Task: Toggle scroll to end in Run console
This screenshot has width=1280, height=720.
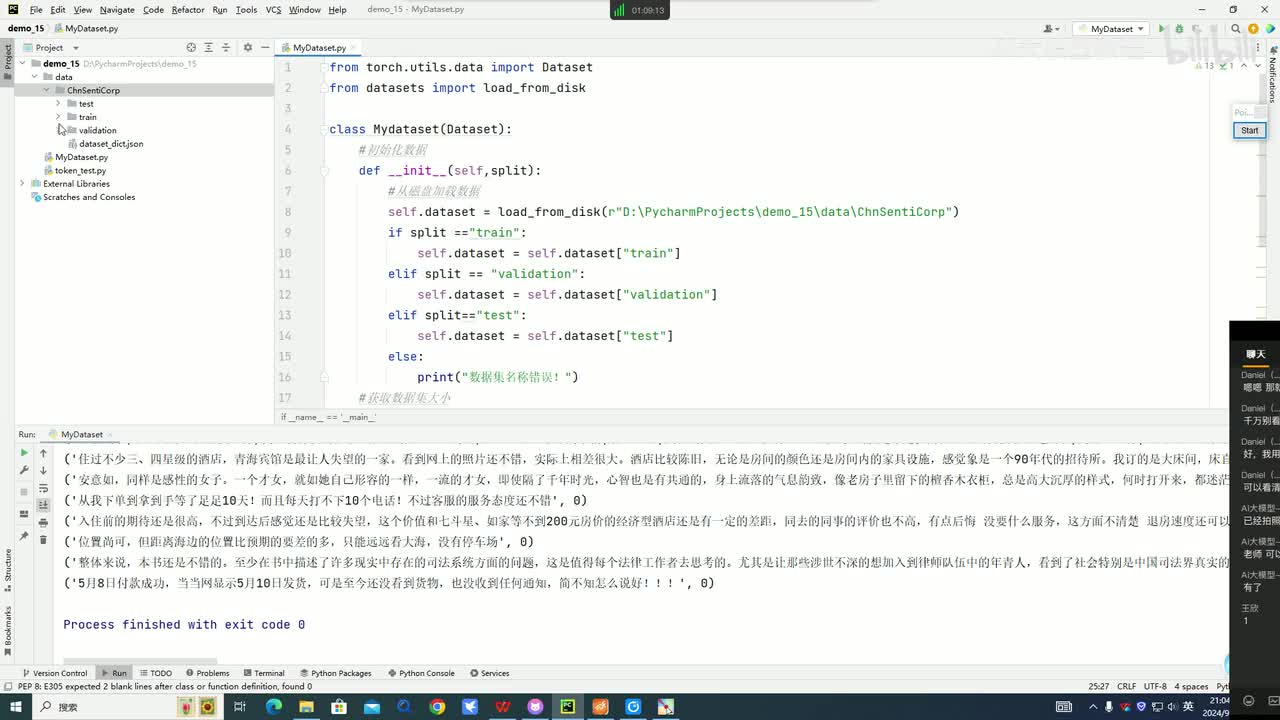Action: (x=43, y=505)
